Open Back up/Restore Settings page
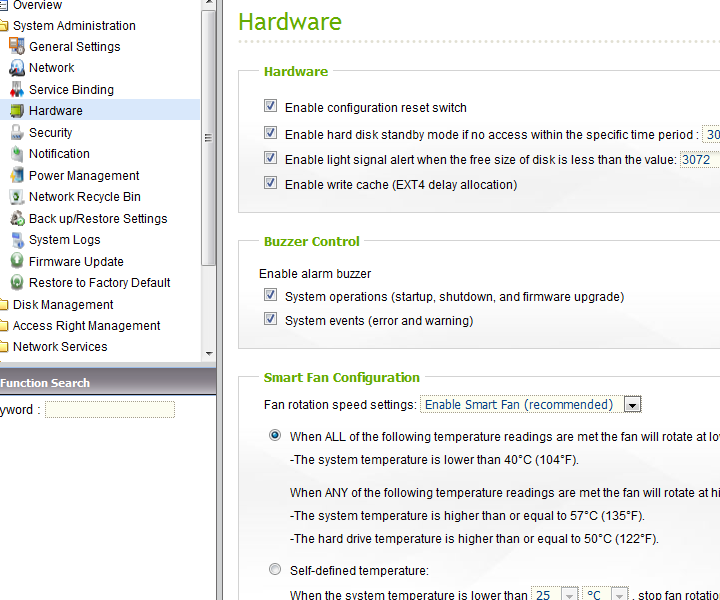The image size is (720, 600). (98, 219)
